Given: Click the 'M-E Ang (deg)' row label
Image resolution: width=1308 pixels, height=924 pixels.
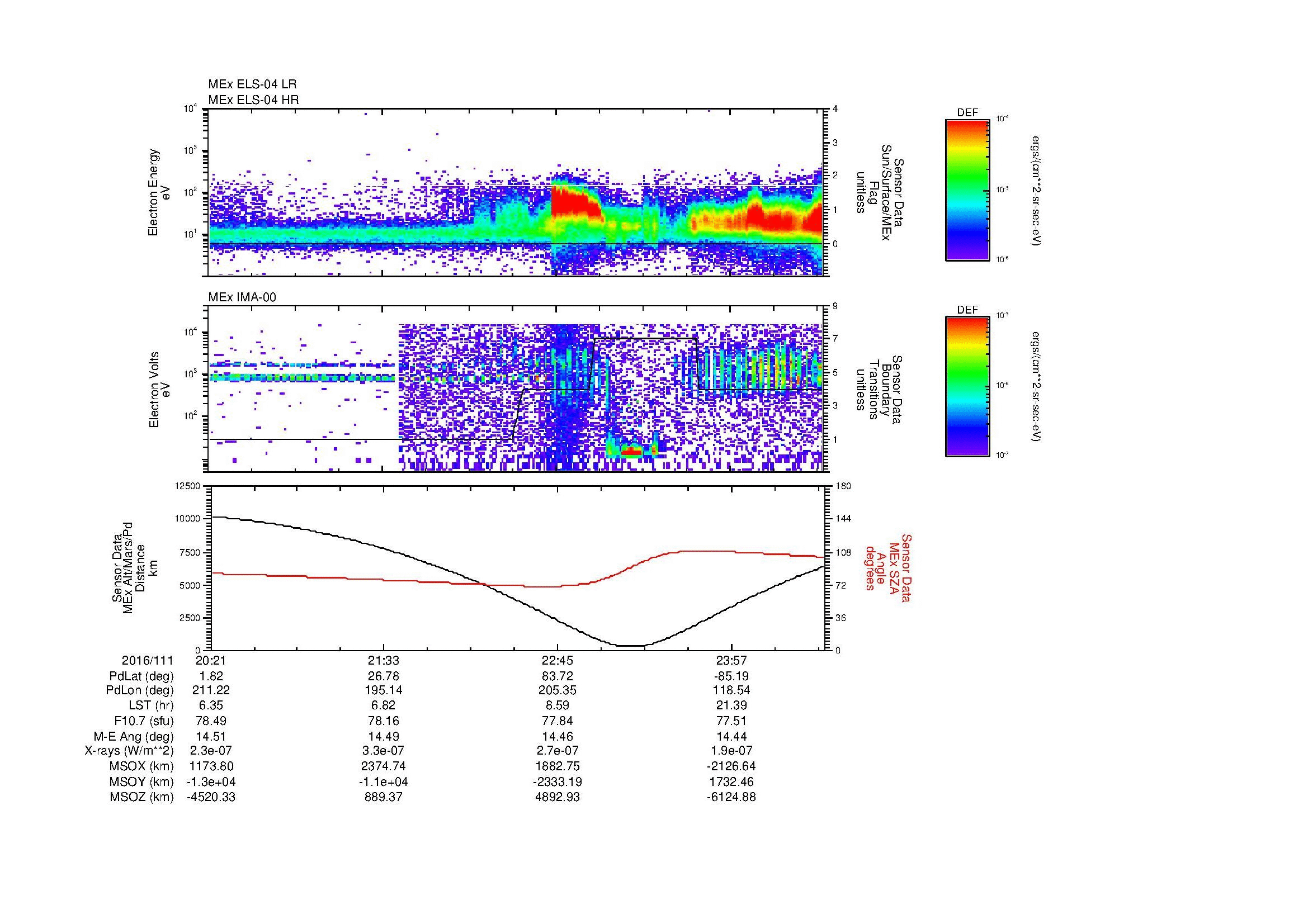Looking at the screenshot, I should [x=133, y=737].
